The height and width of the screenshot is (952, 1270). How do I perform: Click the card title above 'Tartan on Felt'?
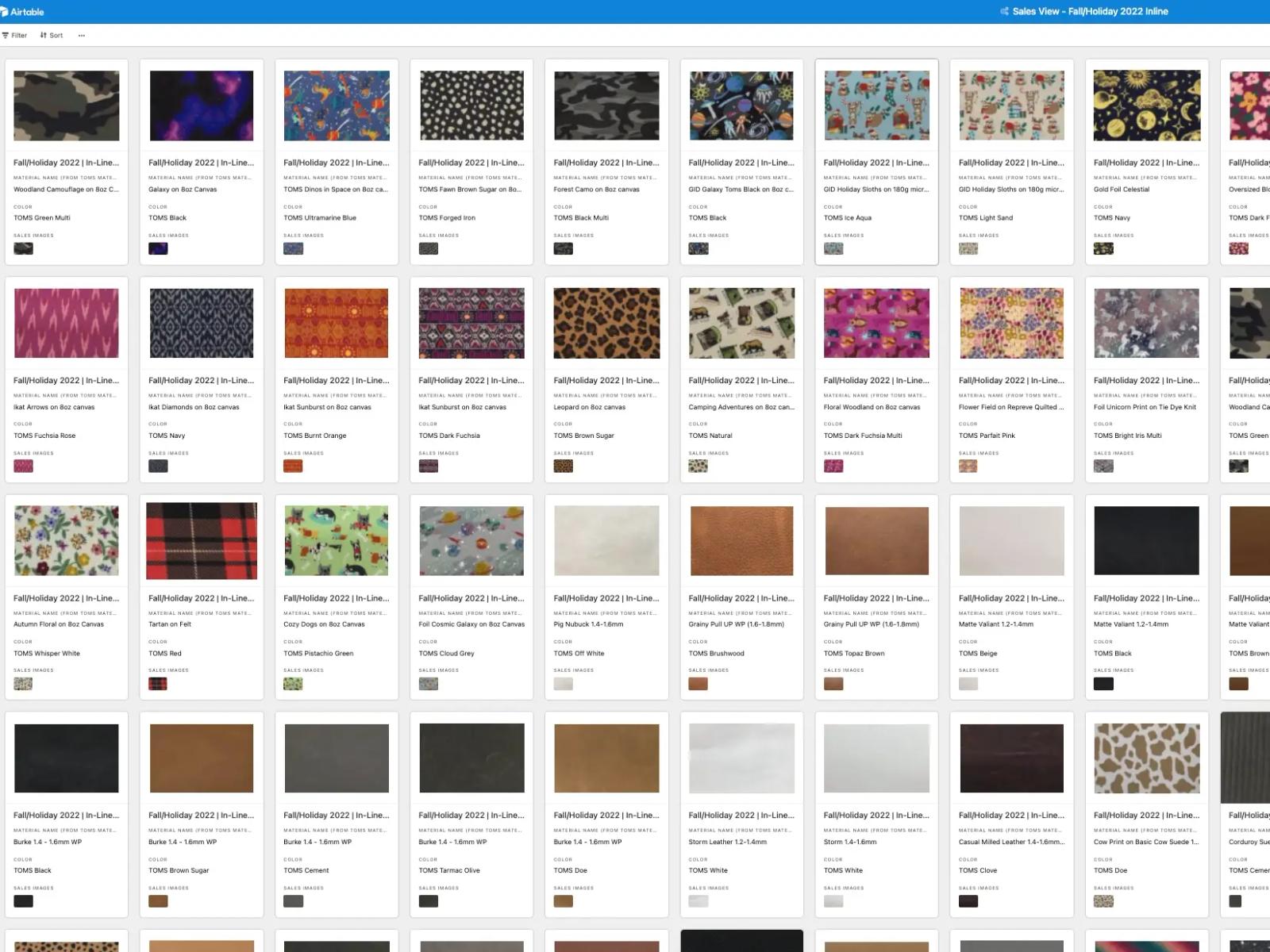click(202, 598)
